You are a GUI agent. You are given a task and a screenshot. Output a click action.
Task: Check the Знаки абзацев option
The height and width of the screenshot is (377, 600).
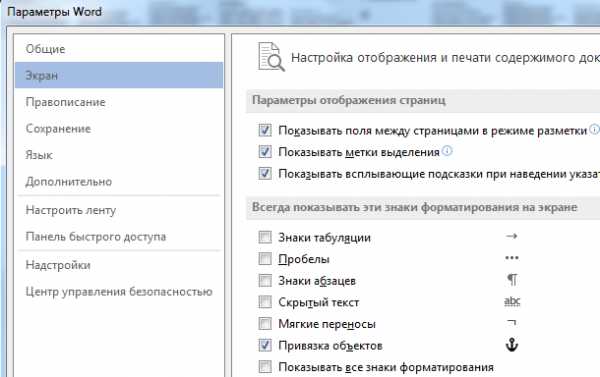[265, 281]
